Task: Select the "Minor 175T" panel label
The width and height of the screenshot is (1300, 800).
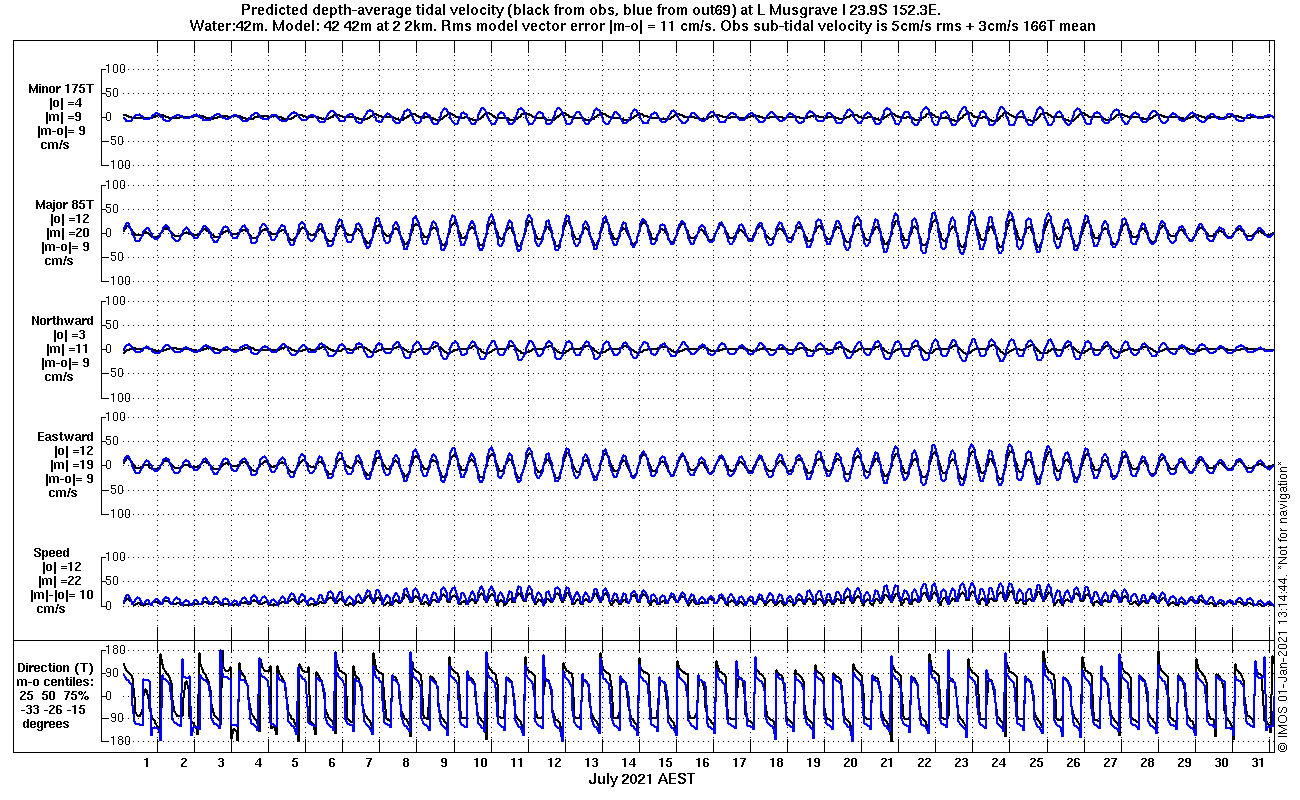Action: [61, 89]
